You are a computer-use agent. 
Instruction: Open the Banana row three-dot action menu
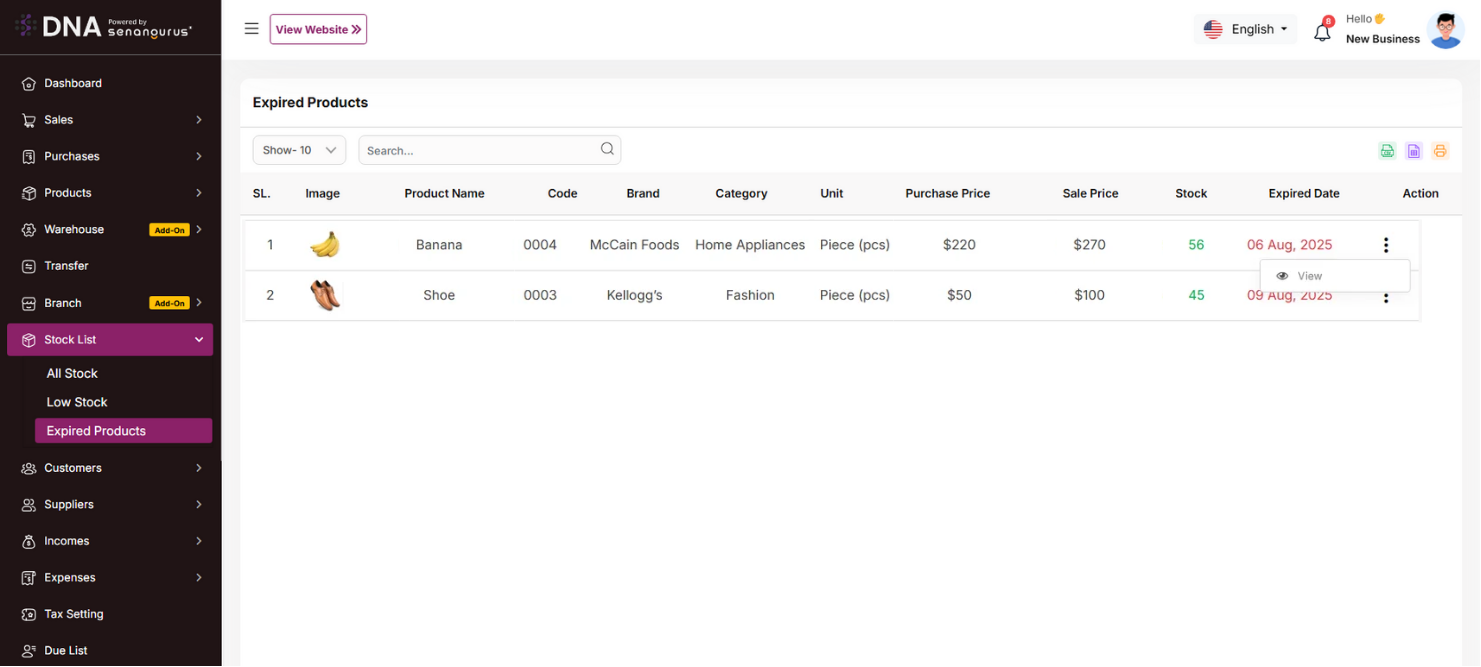[x=1385, y=245]
